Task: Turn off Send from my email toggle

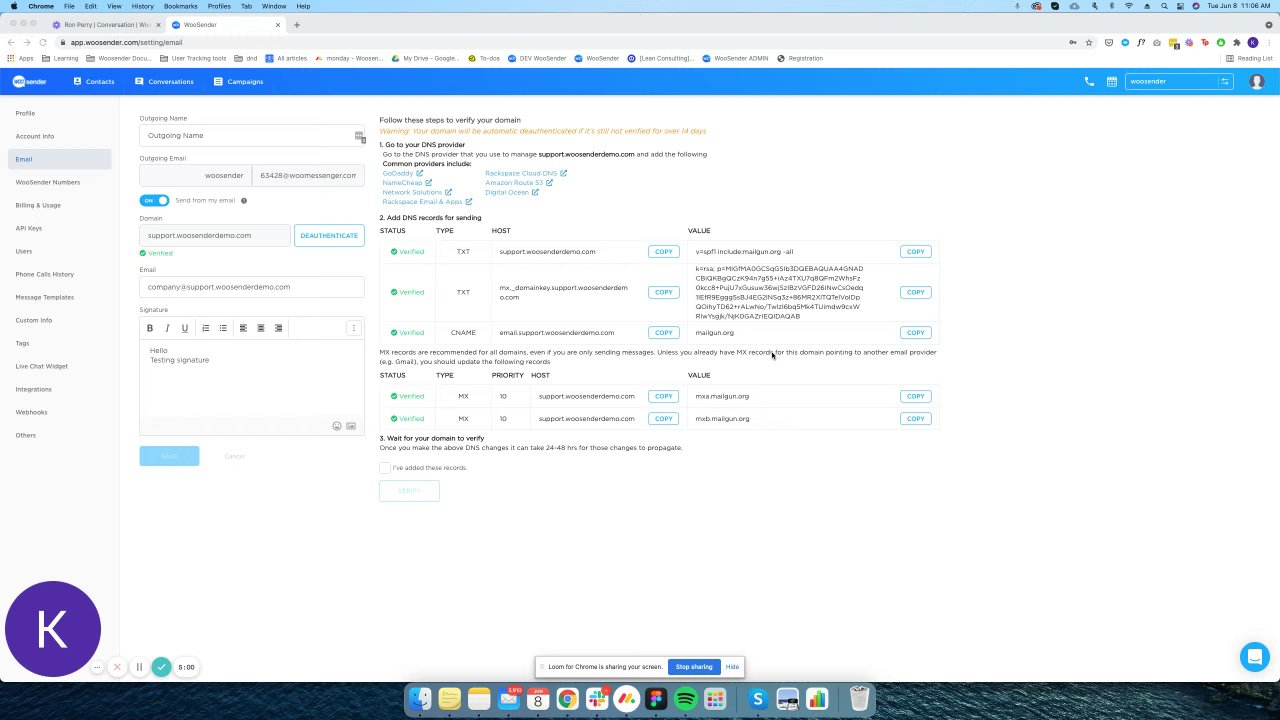Action: tap(155, 201)
